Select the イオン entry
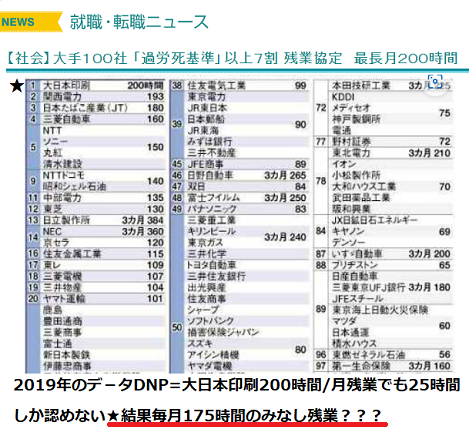 (x=344, y=164)
